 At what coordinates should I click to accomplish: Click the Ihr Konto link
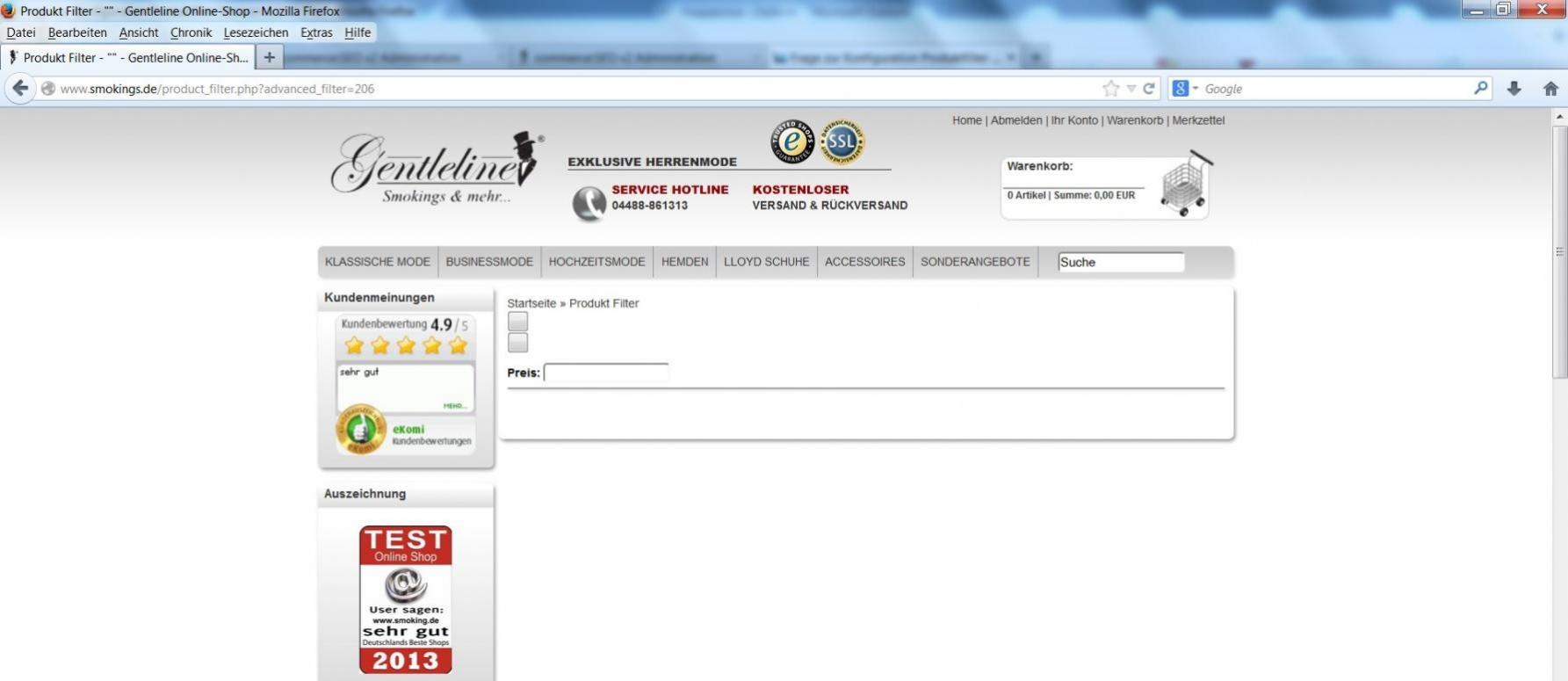(1074, 120)
